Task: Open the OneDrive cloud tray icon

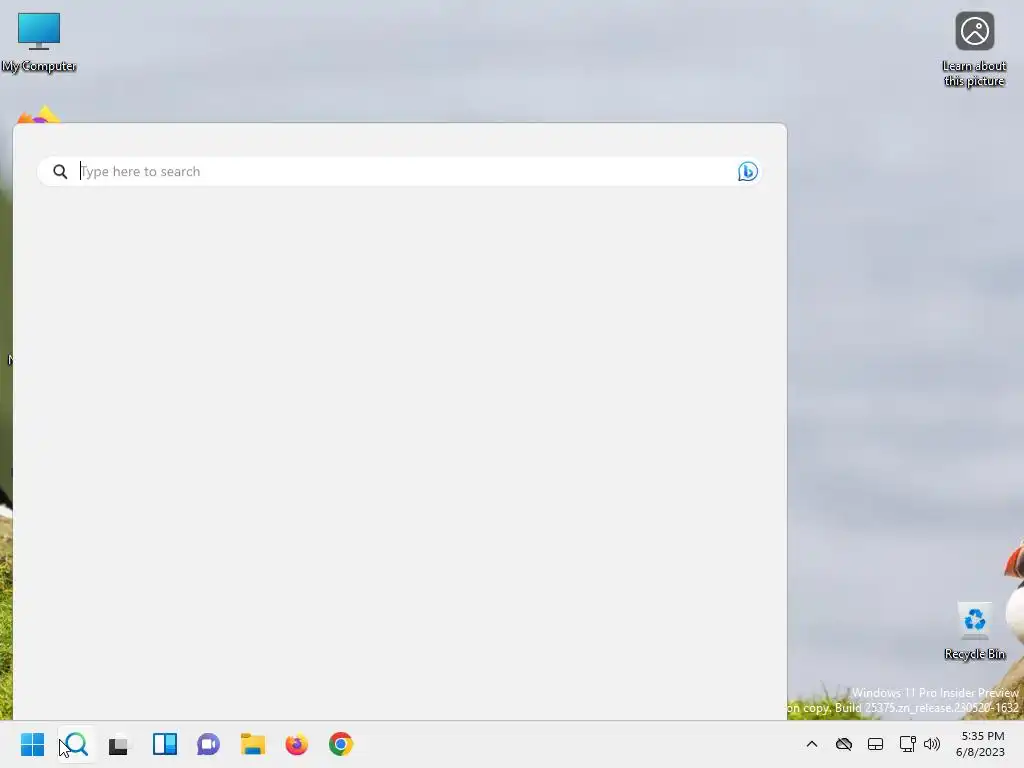Action: (x=844, y=744)
